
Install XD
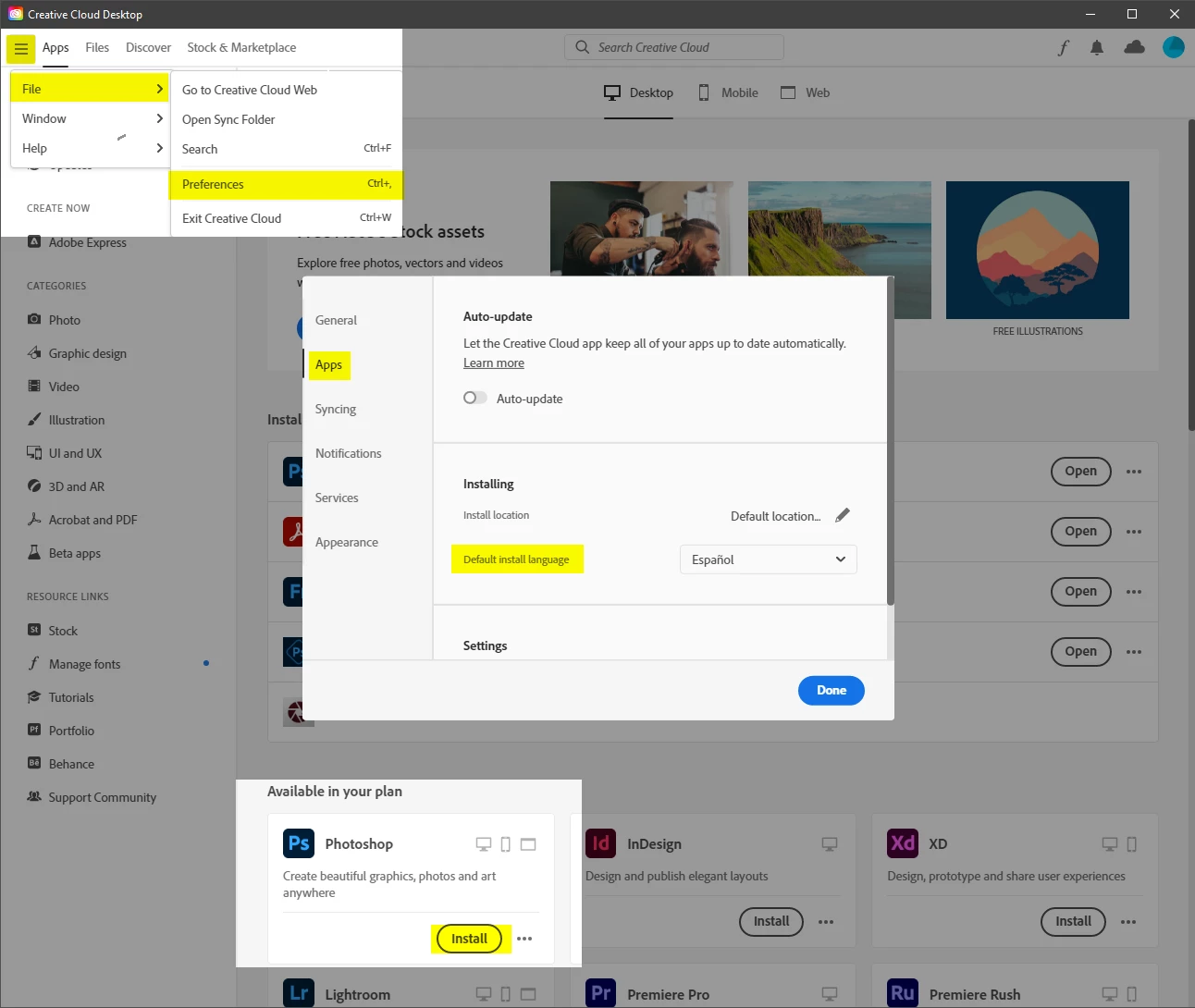pos(1074,921)
